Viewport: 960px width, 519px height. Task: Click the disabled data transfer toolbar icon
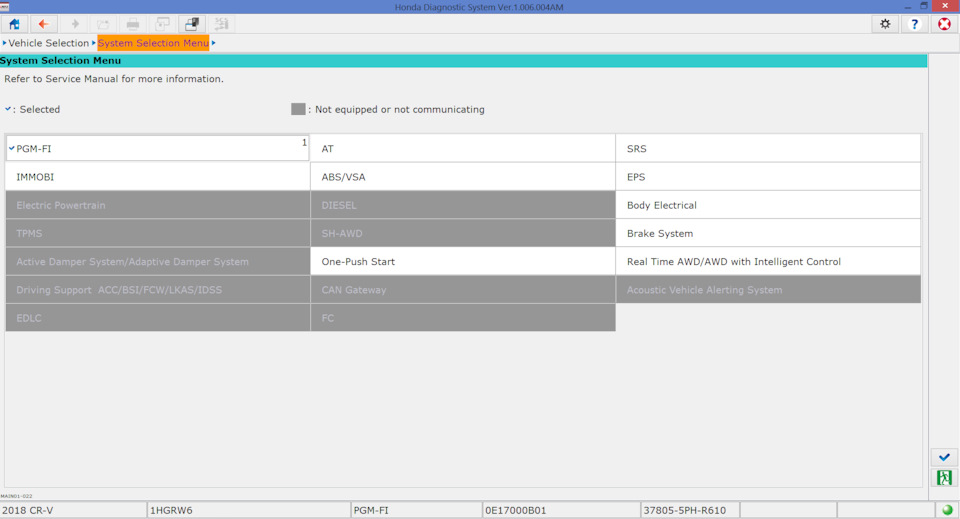[x=221, y=24]
